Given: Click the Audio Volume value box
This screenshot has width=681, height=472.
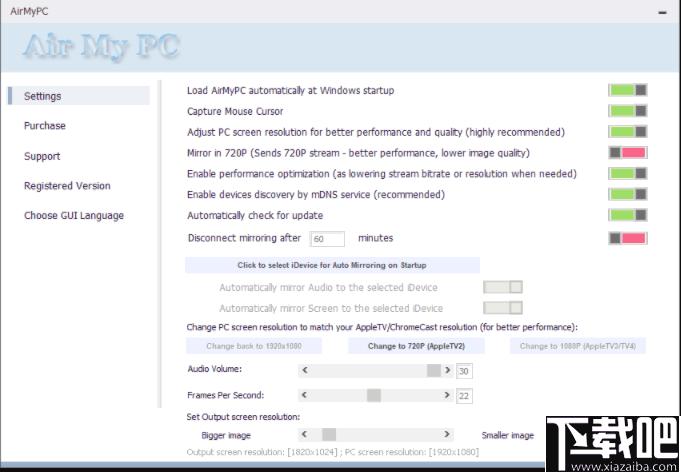Looking at the screenshot, I should (x=464, y=371).
